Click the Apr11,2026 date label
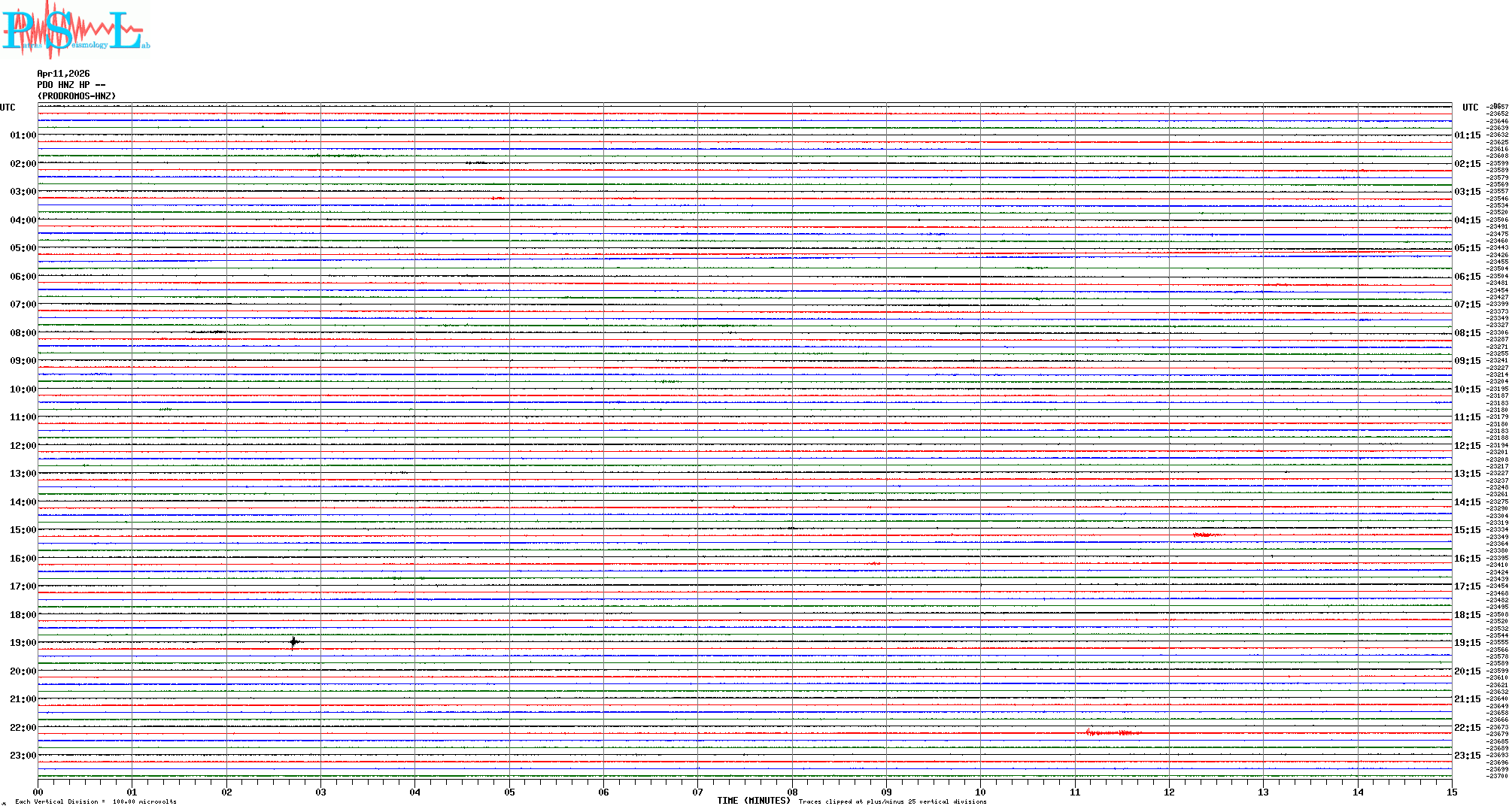 tap(63, 74)
